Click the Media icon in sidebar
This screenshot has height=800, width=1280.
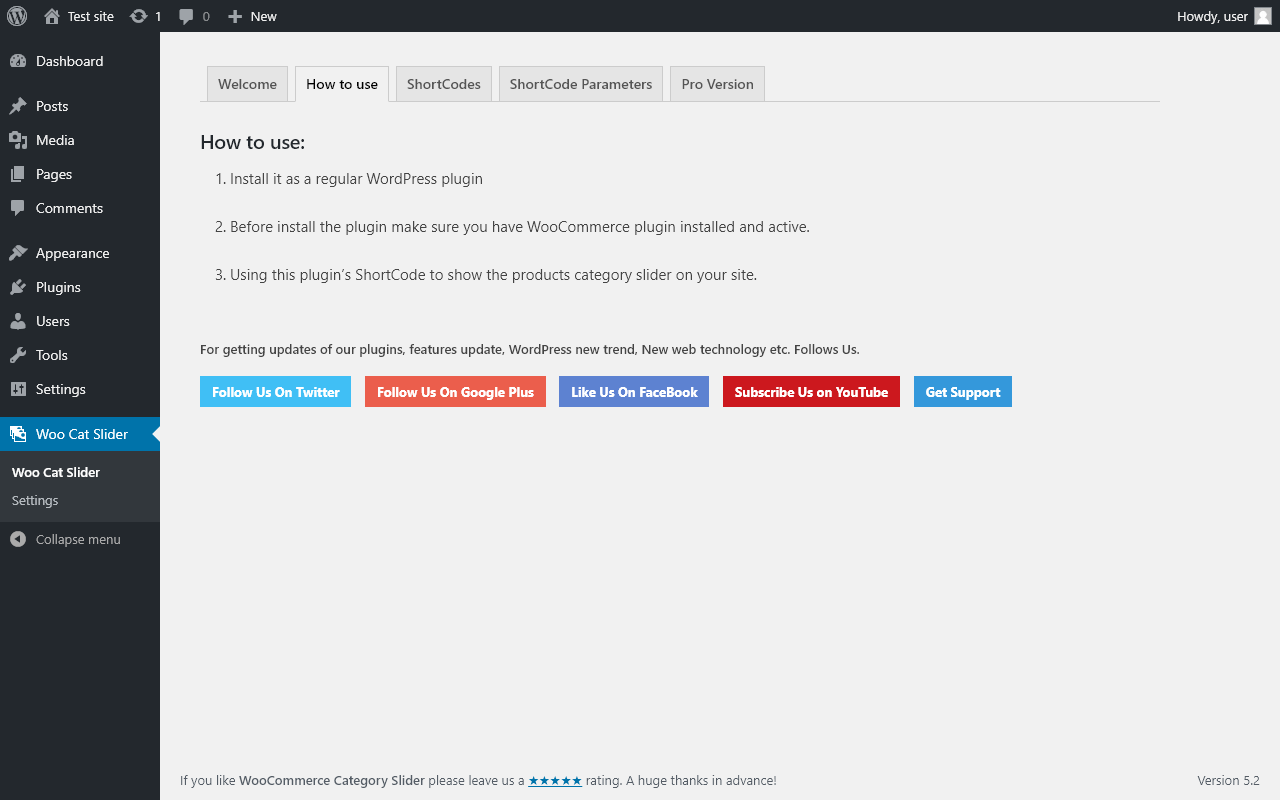(18, 140)
